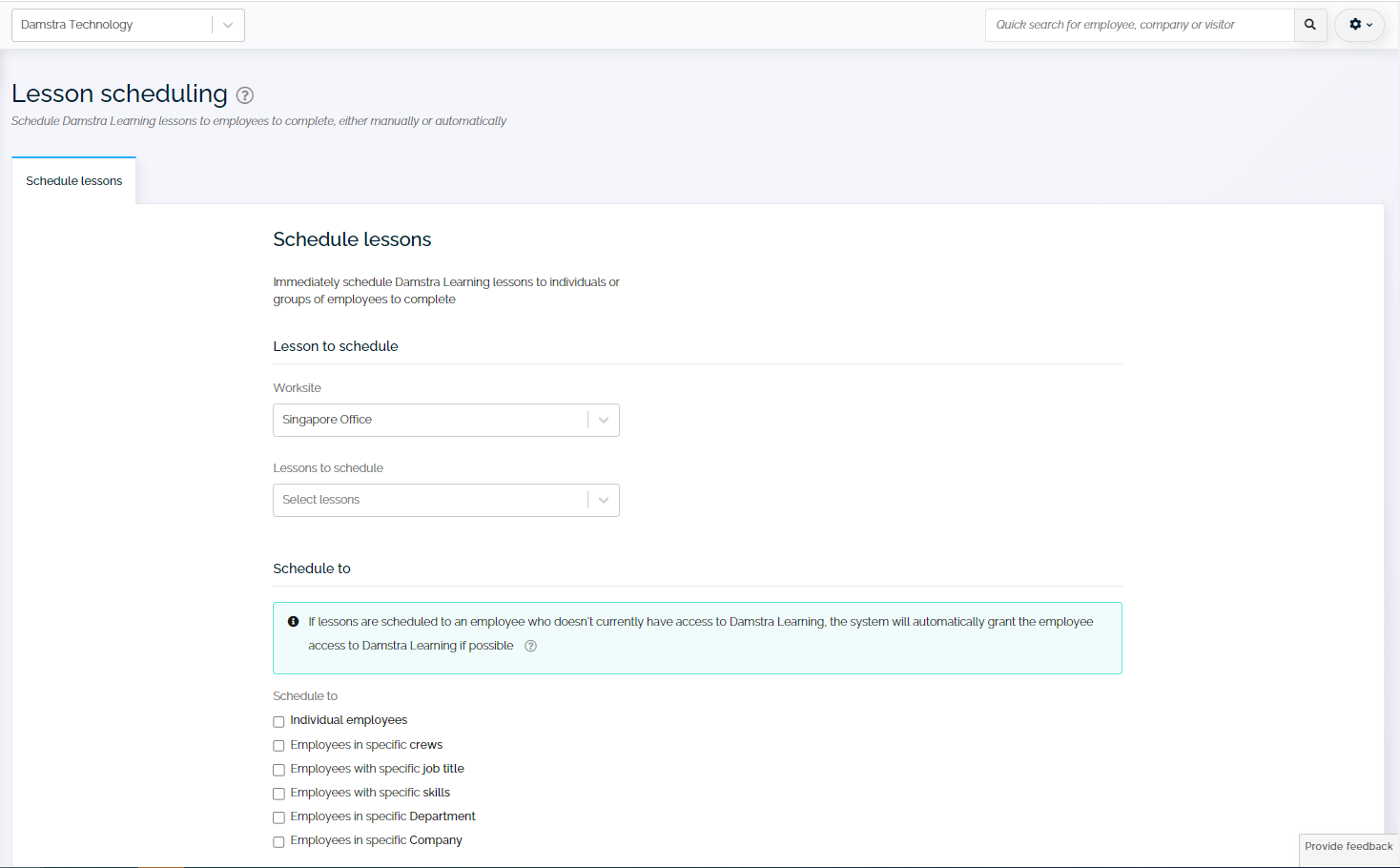The height and width of the screenshot is (868, 1400).
Task: Expand the Damstra Technology company selector
Action: 228,25
